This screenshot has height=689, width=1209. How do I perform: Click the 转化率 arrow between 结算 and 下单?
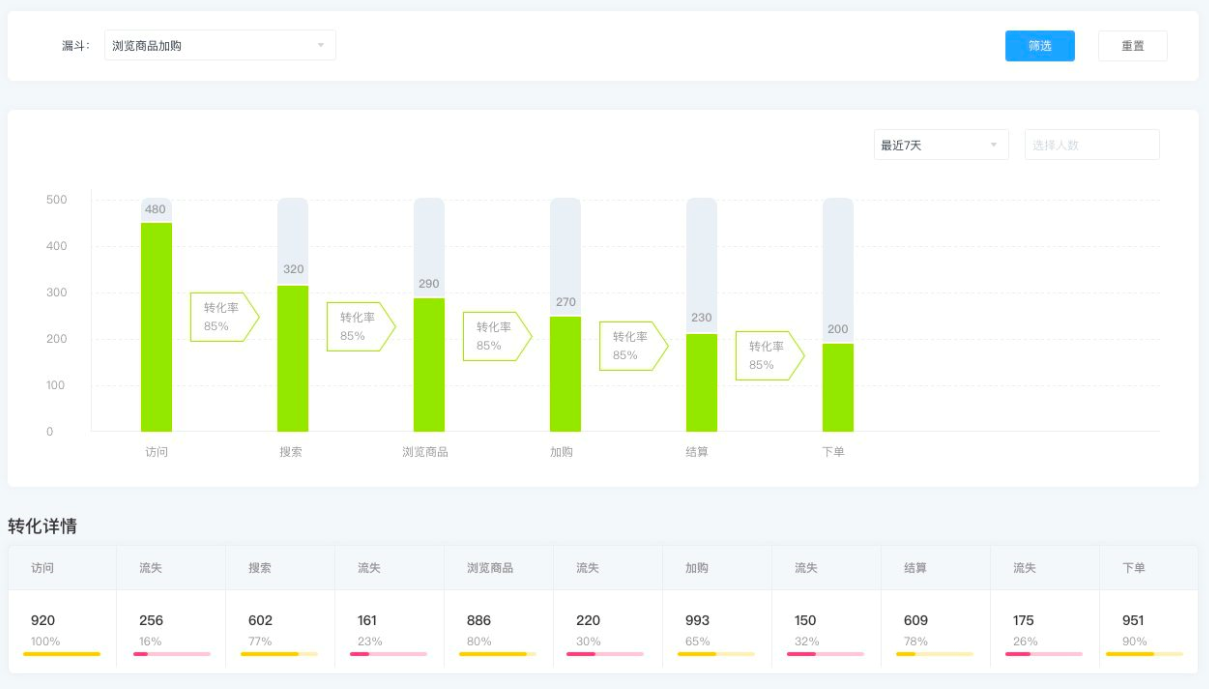click(768, 356)
